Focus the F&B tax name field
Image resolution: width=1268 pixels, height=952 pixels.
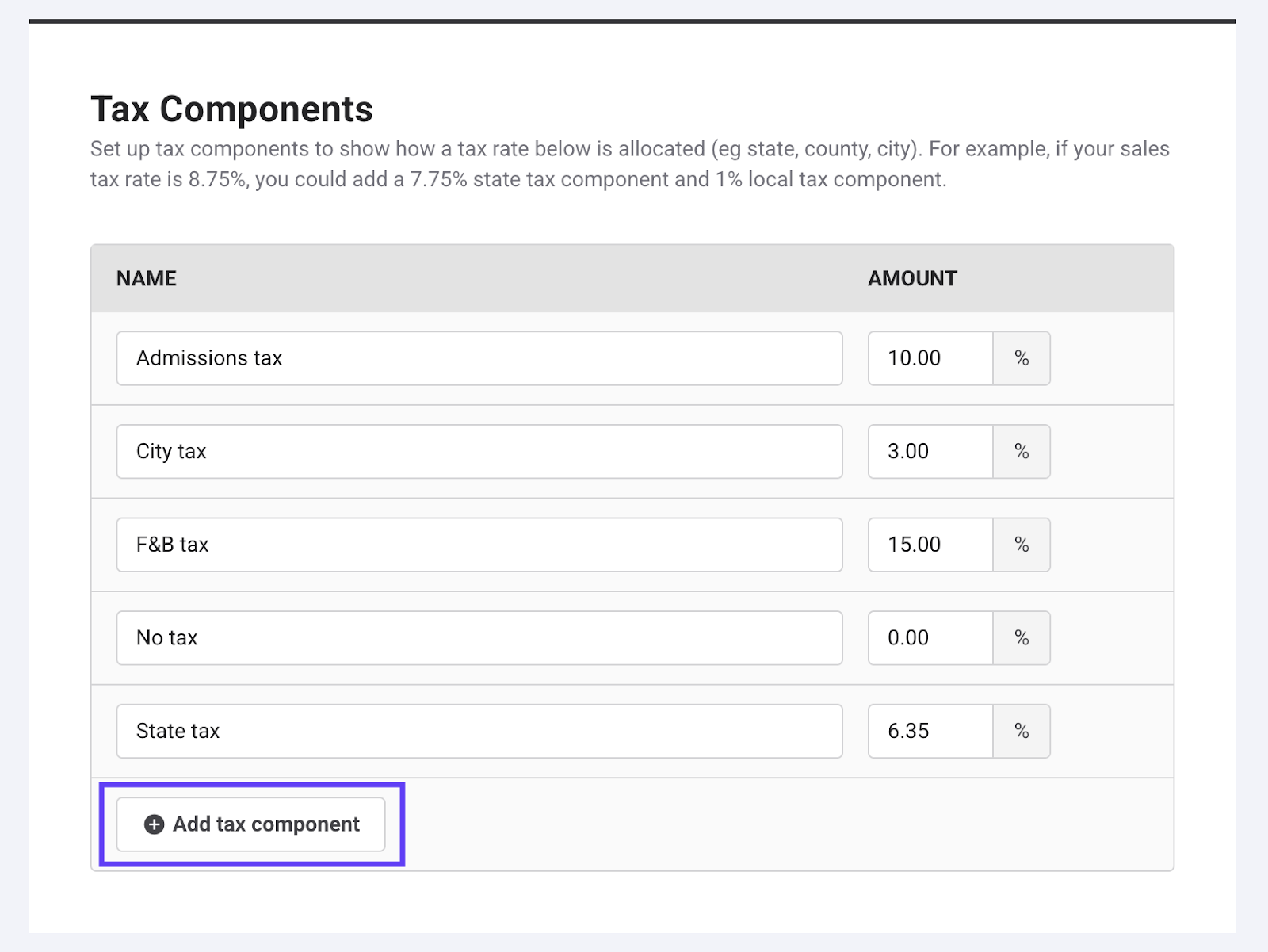tap(479, 545)
